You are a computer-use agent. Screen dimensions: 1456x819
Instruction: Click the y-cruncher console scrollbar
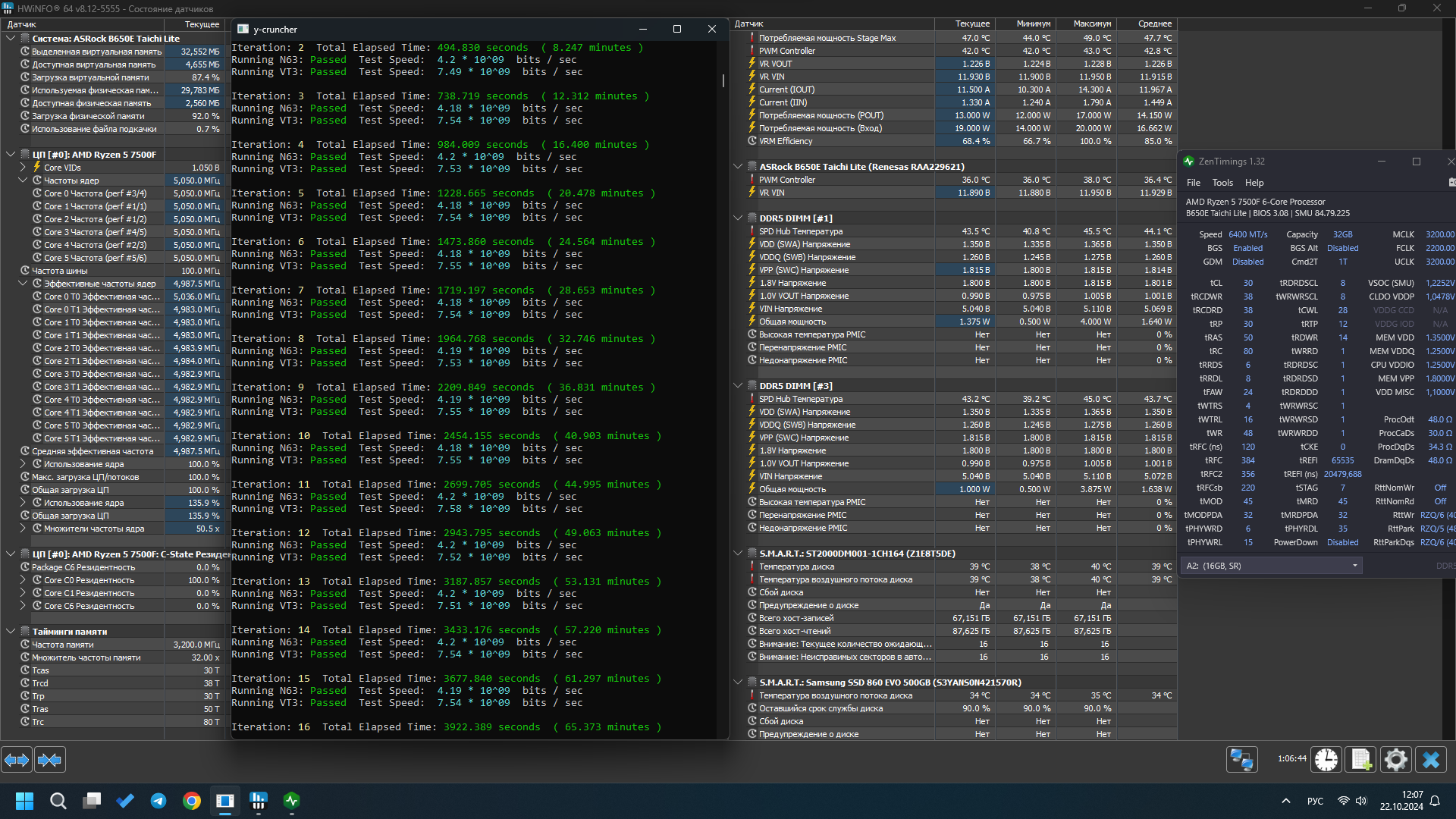tap(723, 80)
